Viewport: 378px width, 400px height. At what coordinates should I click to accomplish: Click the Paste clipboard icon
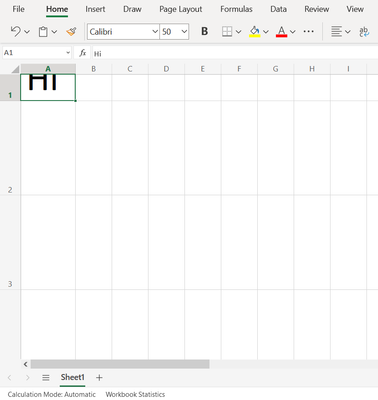pos(43,32)
